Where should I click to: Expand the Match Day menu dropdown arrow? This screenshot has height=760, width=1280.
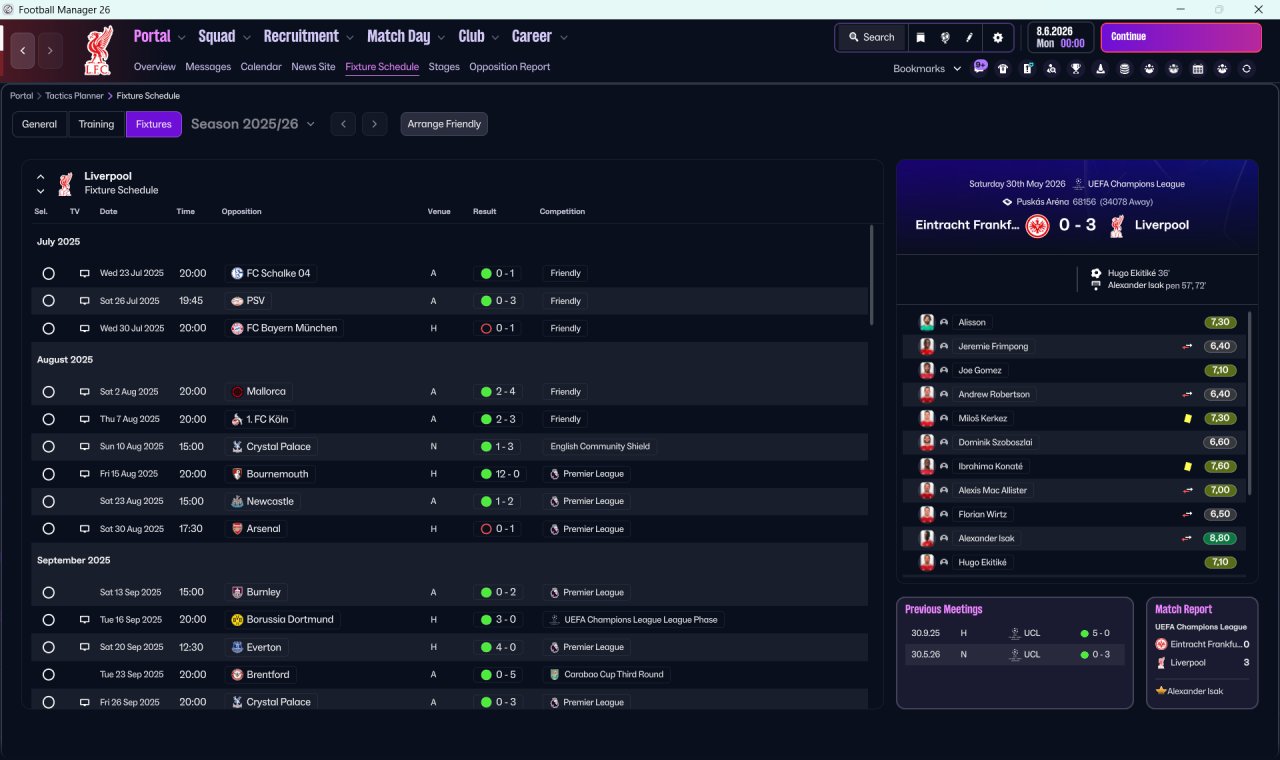[x=441, y=38]
